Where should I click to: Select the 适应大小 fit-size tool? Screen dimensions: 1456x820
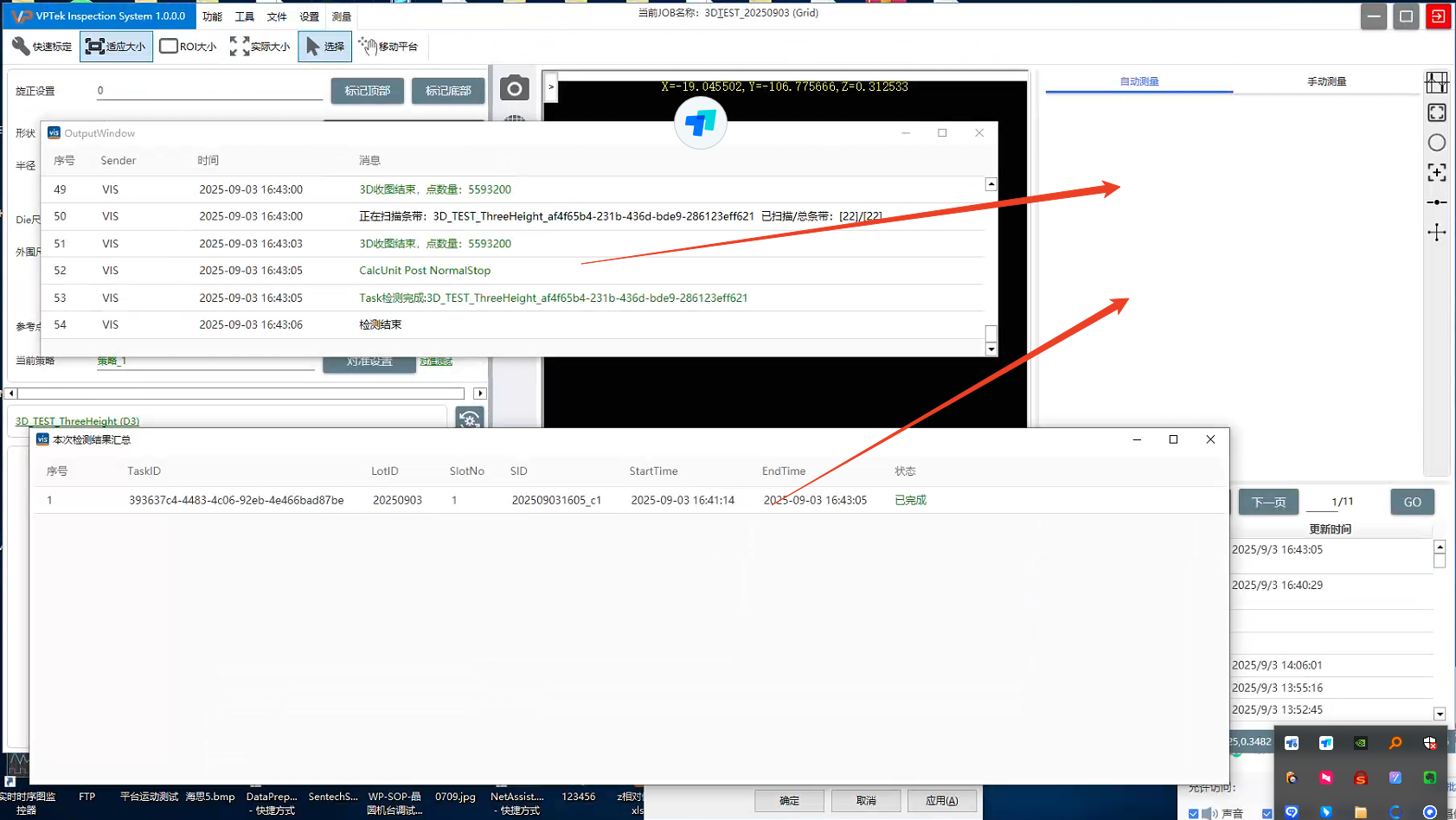116,47
